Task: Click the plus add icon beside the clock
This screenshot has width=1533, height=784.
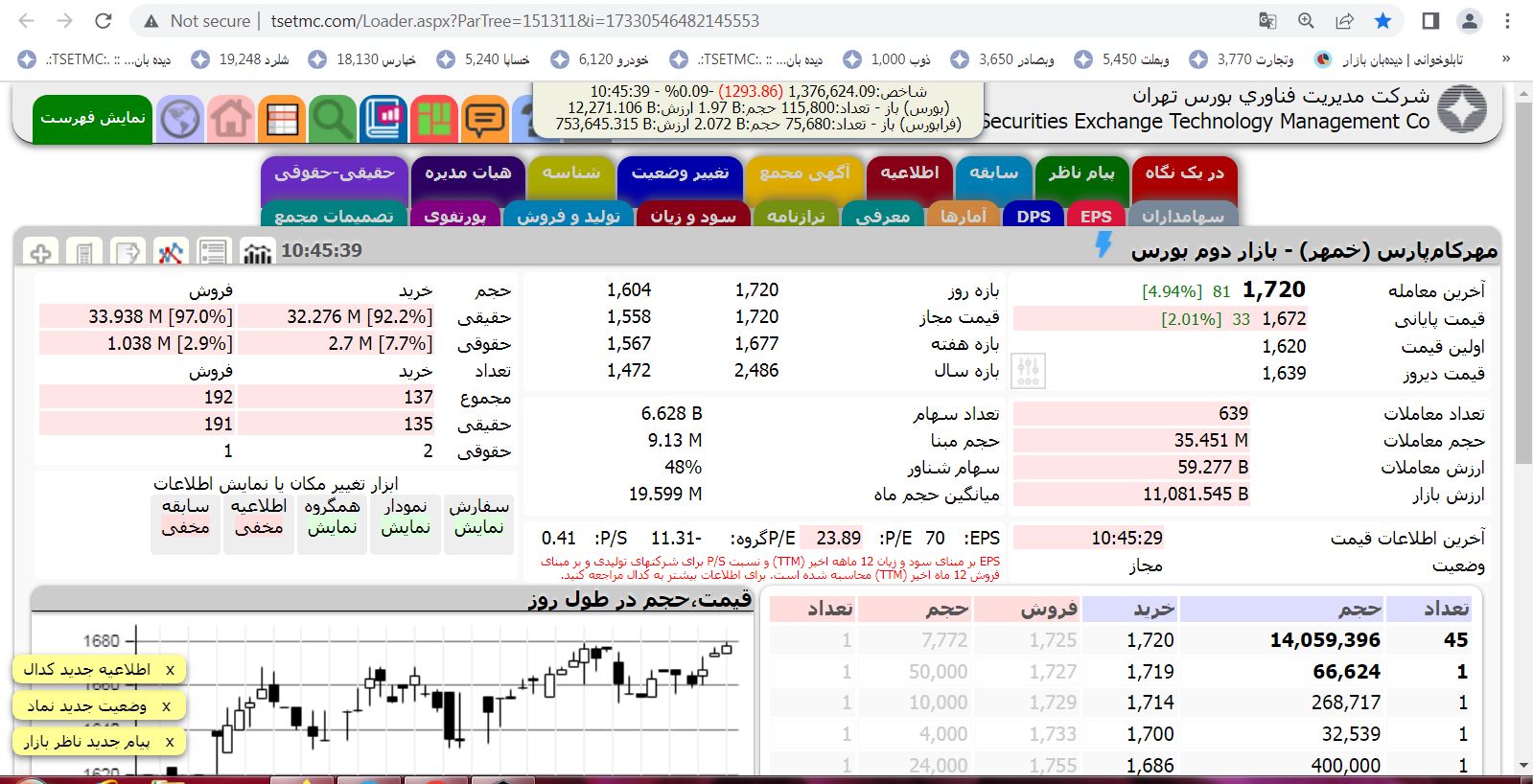Action: coord(40,253)
